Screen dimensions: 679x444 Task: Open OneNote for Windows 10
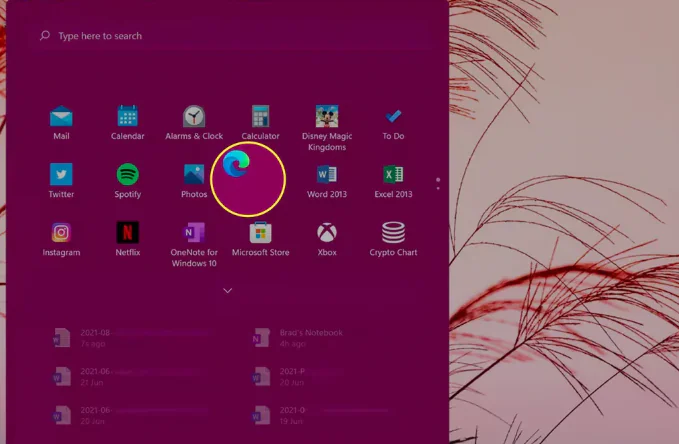coord(194,244)
